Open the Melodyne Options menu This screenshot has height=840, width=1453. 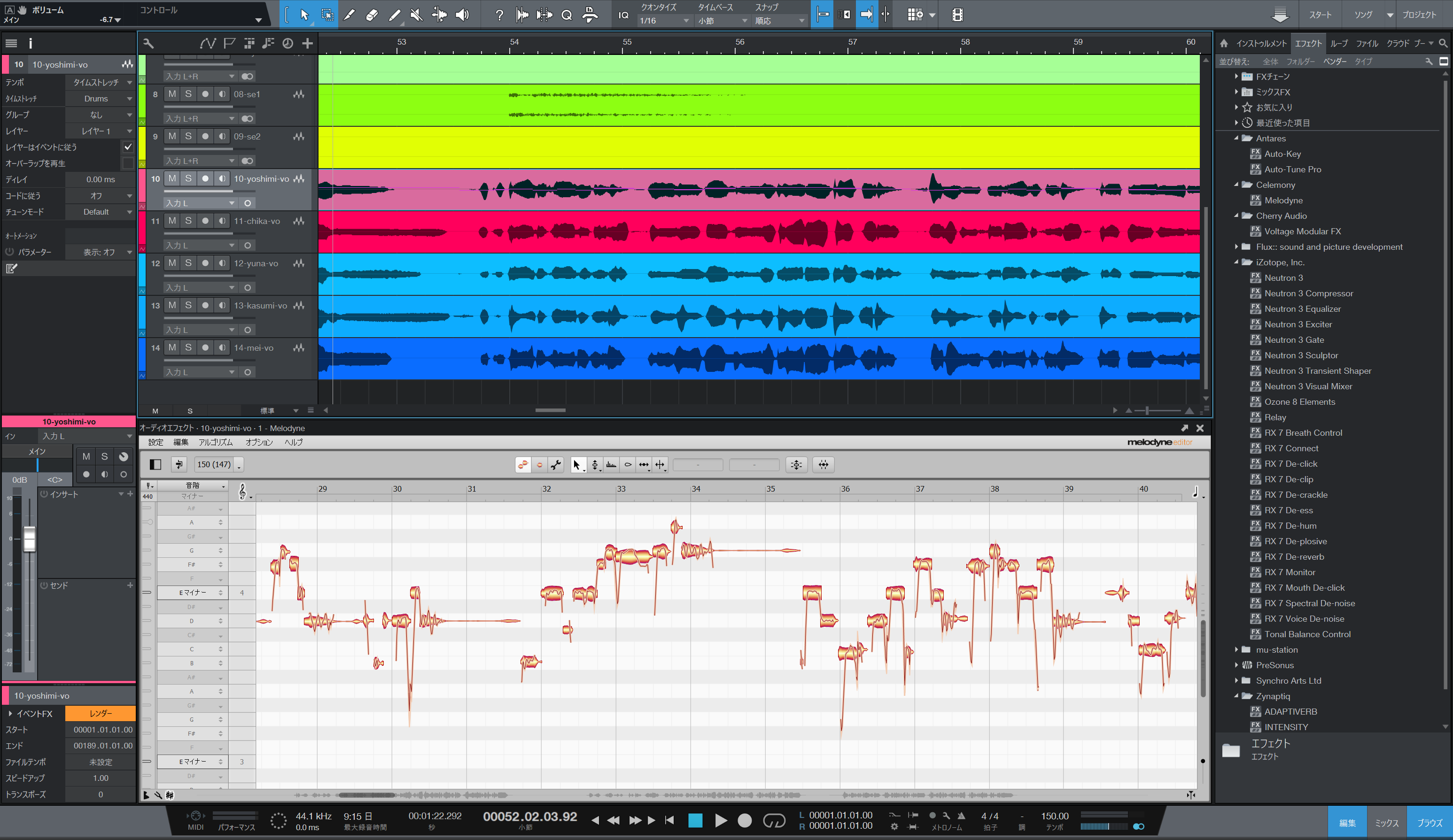pyautogui.click(x=259, y=442)
